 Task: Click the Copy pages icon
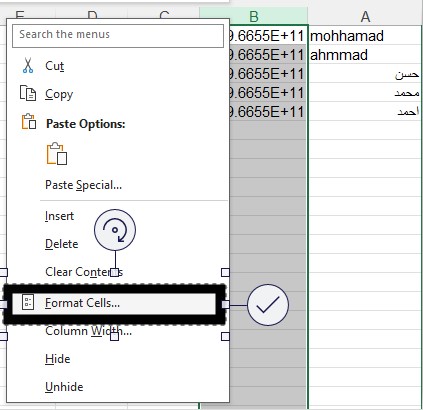point(28,93)
